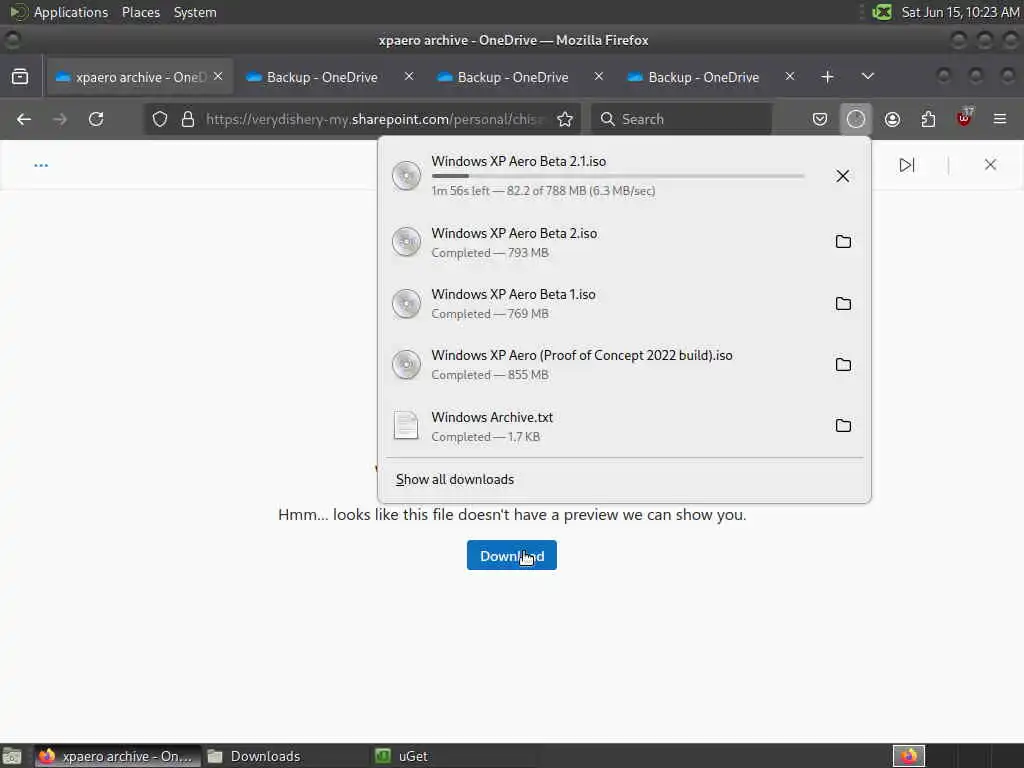Click the uBlock Origin extension icon

pos(964,118)
